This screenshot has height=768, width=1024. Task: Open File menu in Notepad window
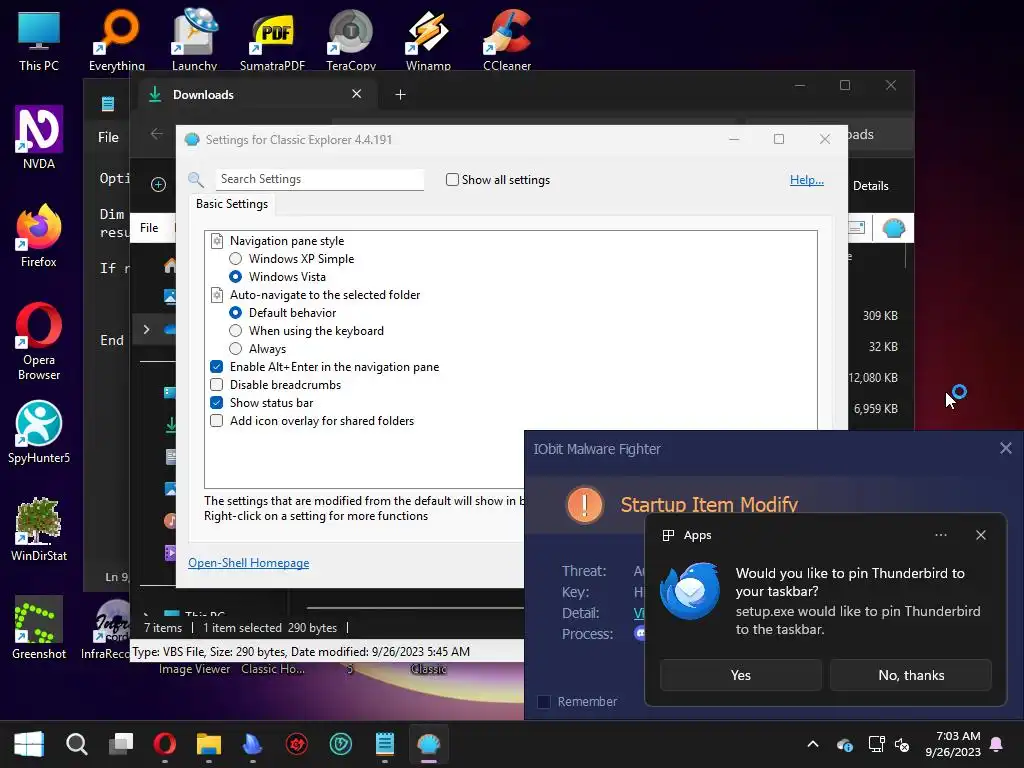(x=108, y=137)
